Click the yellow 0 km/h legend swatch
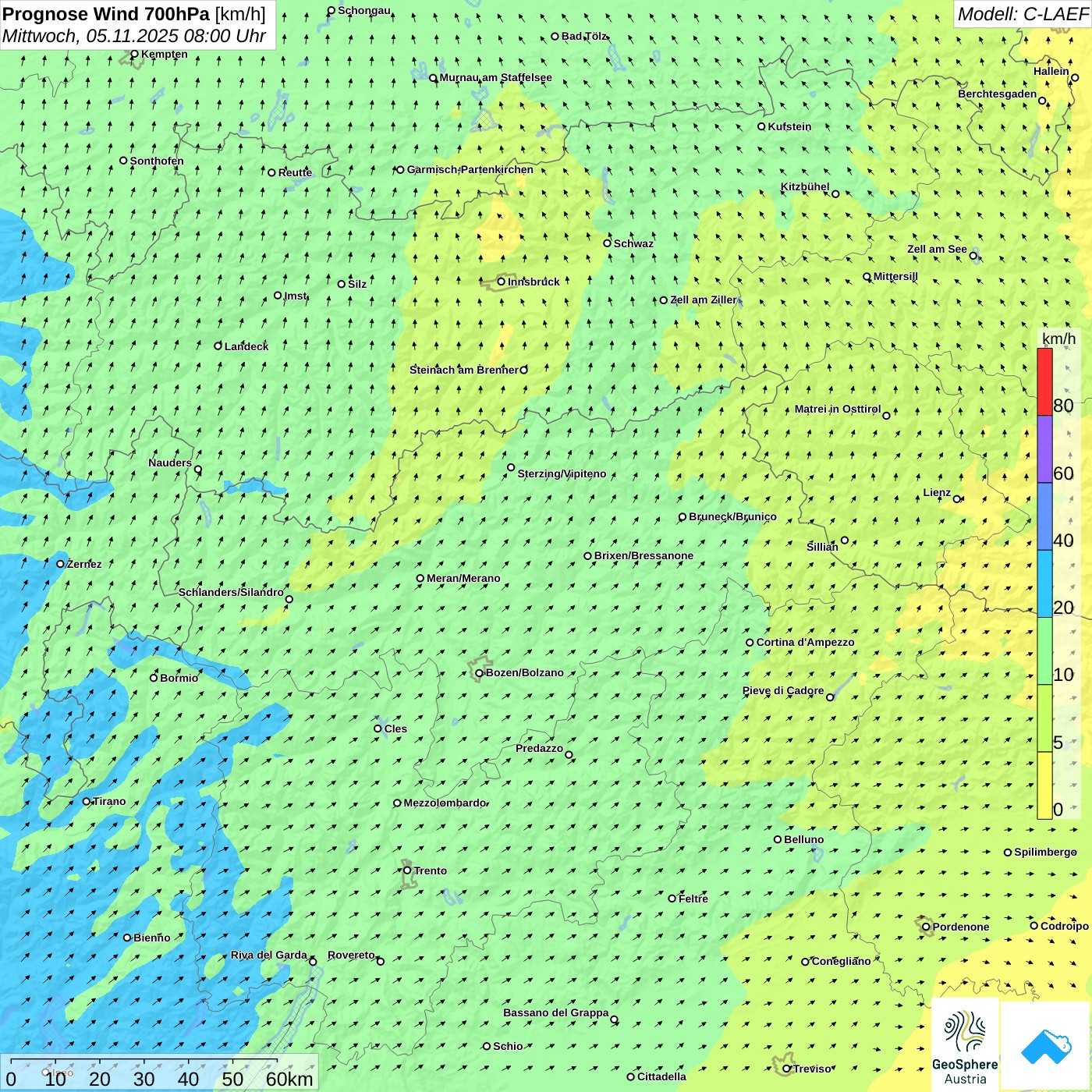This screenshot has height=1092, width=1092. tap(1044, 785)
